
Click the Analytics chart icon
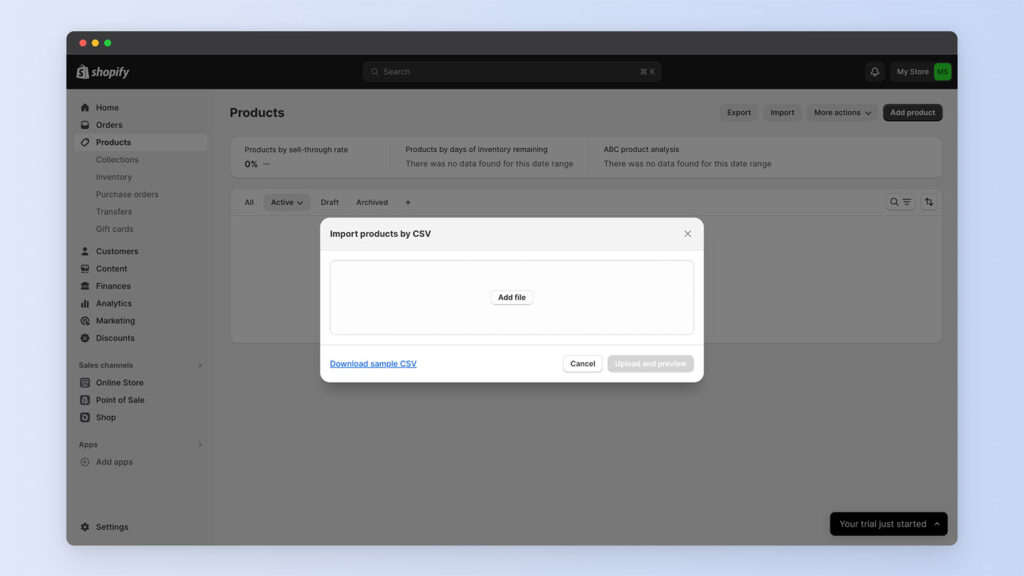point(85,304)
